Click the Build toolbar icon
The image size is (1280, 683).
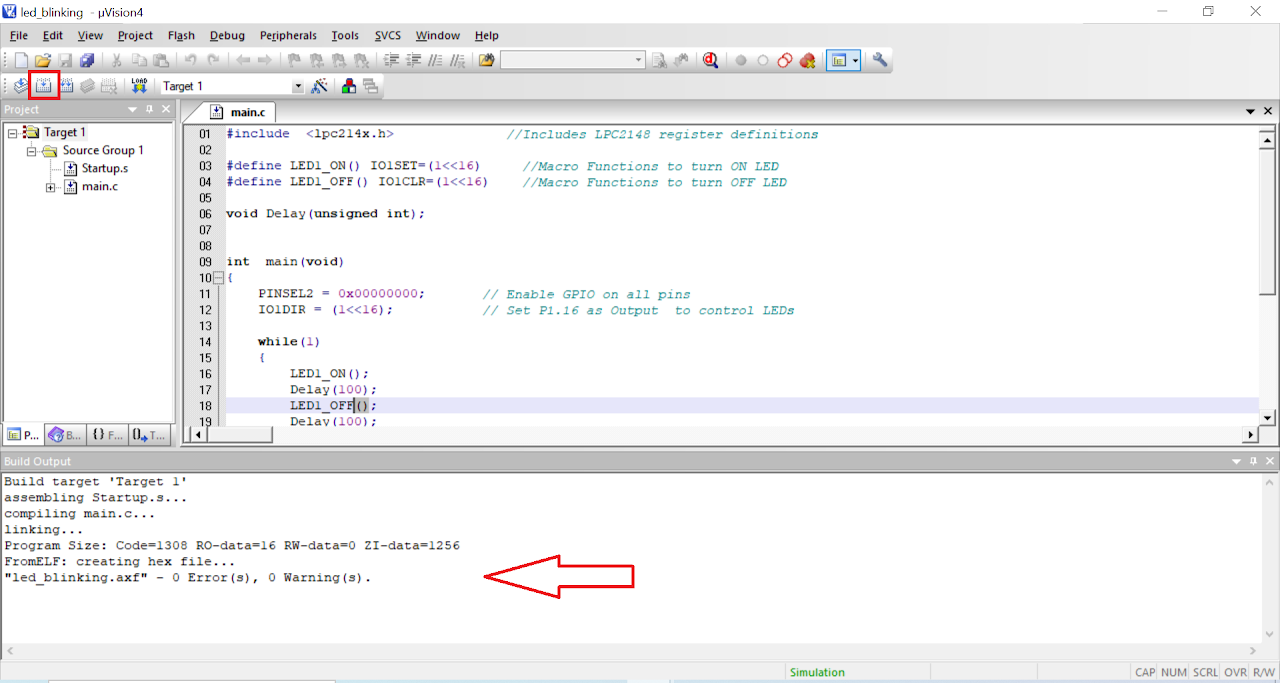point(44,85)
